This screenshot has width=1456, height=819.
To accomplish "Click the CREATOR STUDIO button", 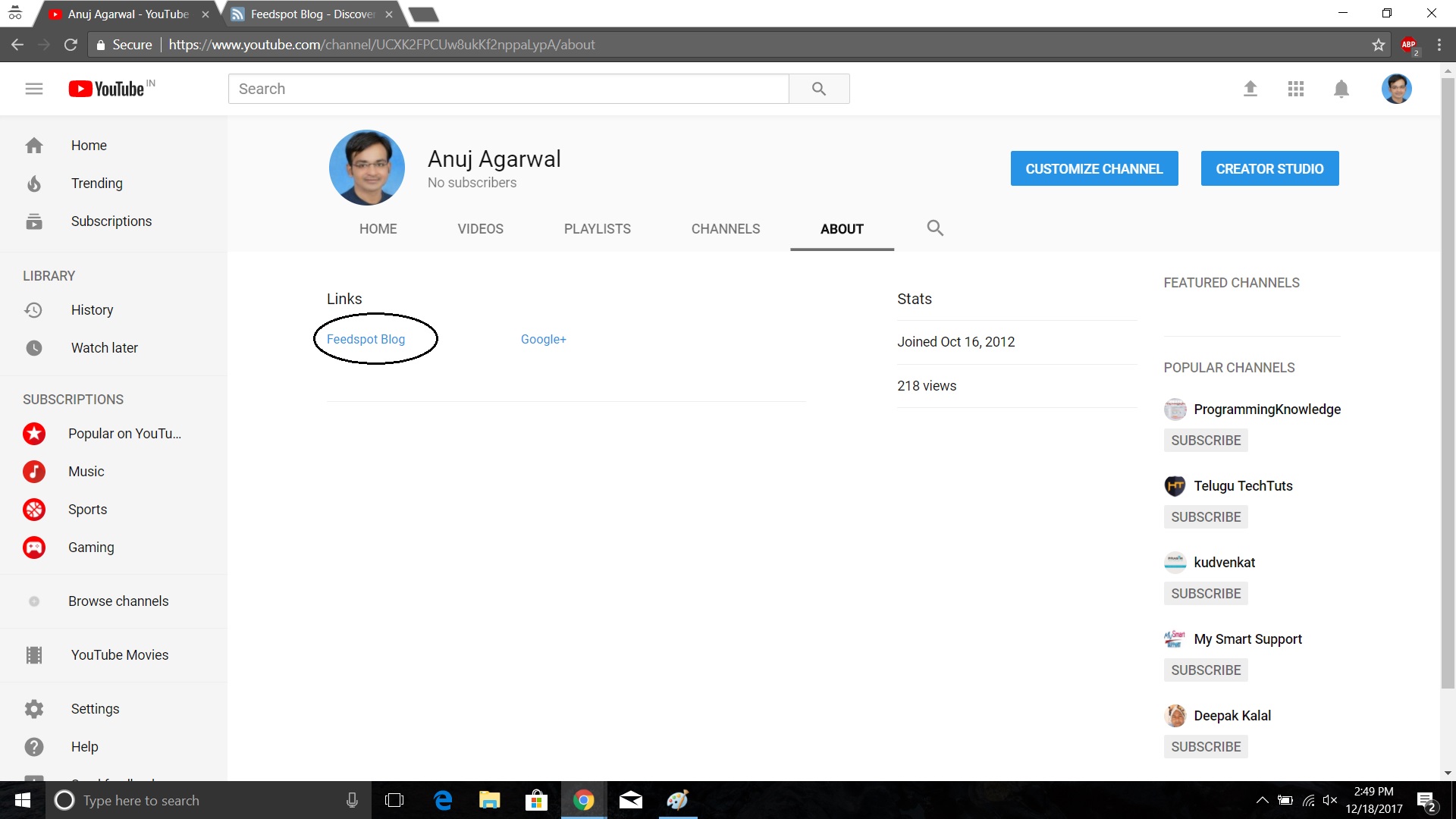I will tap(1270, 168).
